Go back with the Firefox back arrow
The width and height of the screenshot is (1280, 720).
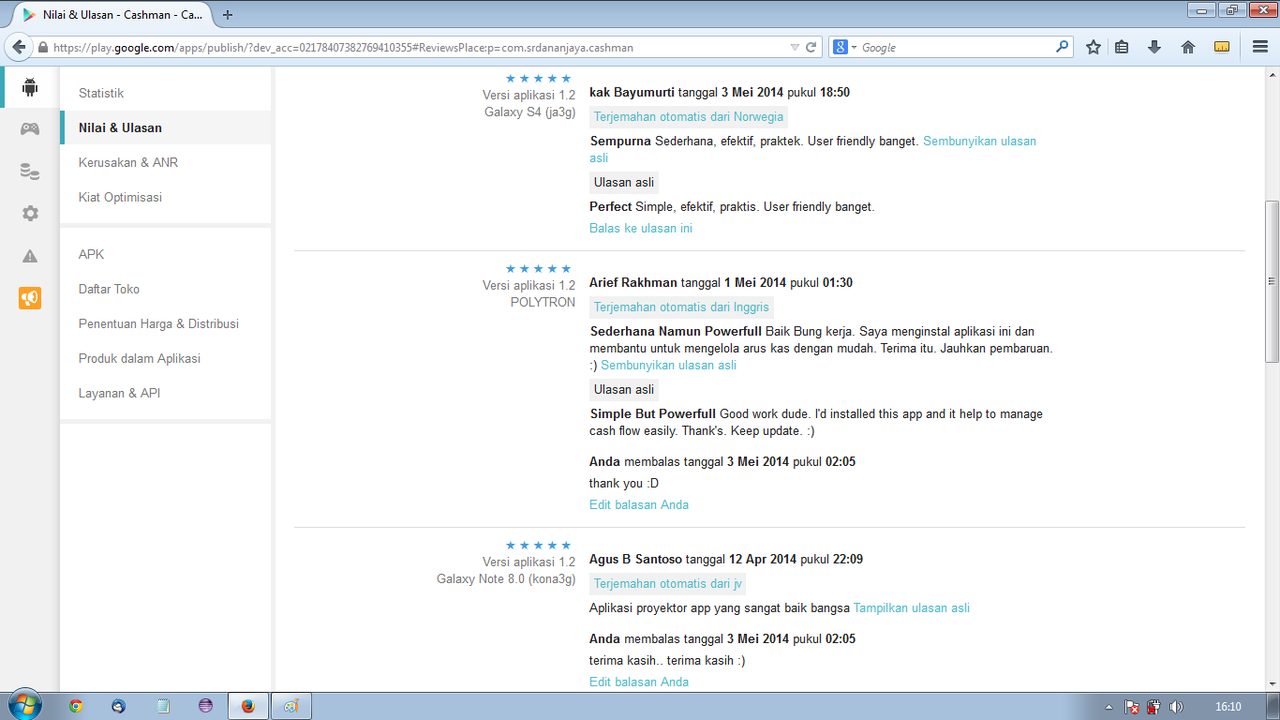click(x=19, y=47)
